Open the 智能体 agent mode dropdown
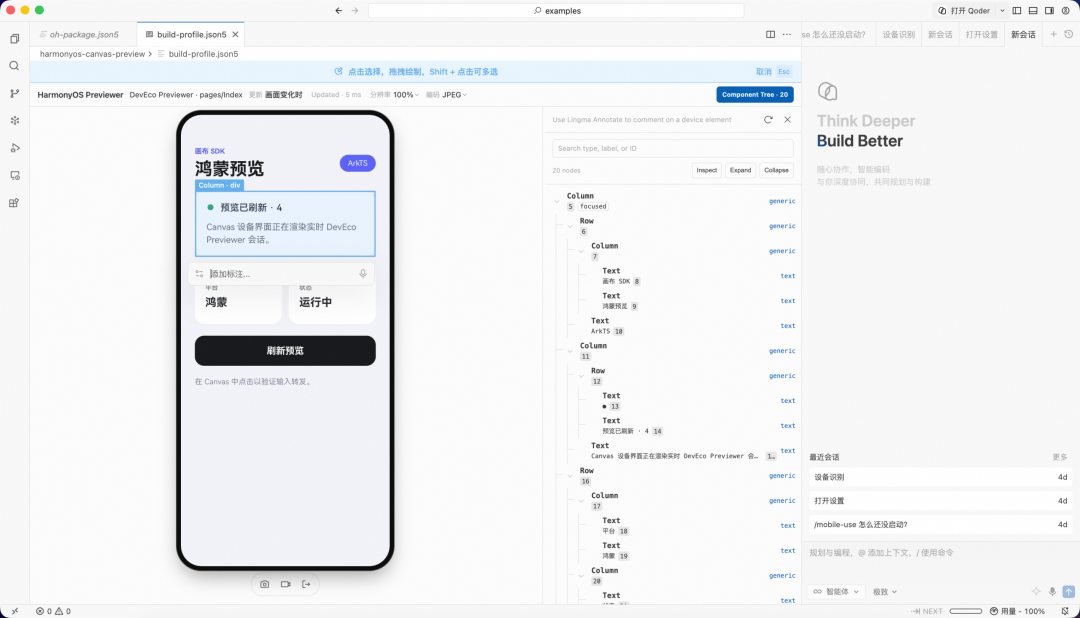 (x=836, y=592)
